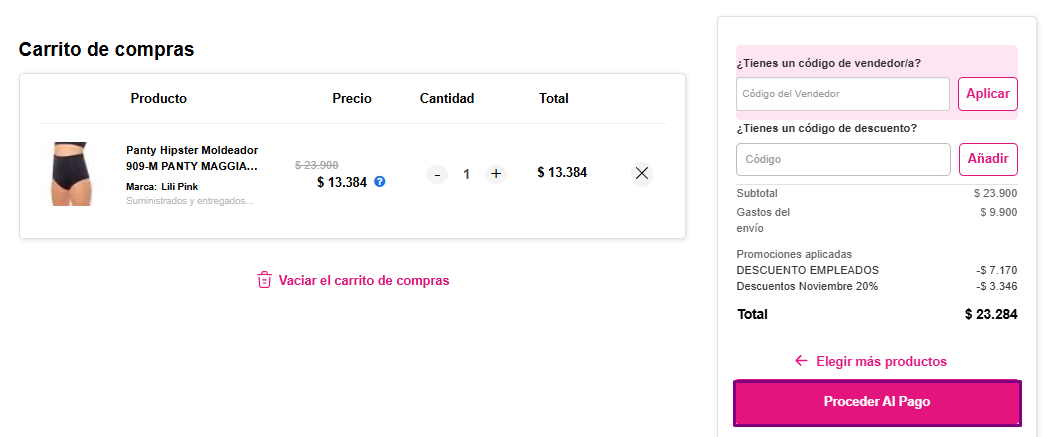Screen dimensions: 1045x437
Task: Click the quantity value field
Action: tap(466, 174)
